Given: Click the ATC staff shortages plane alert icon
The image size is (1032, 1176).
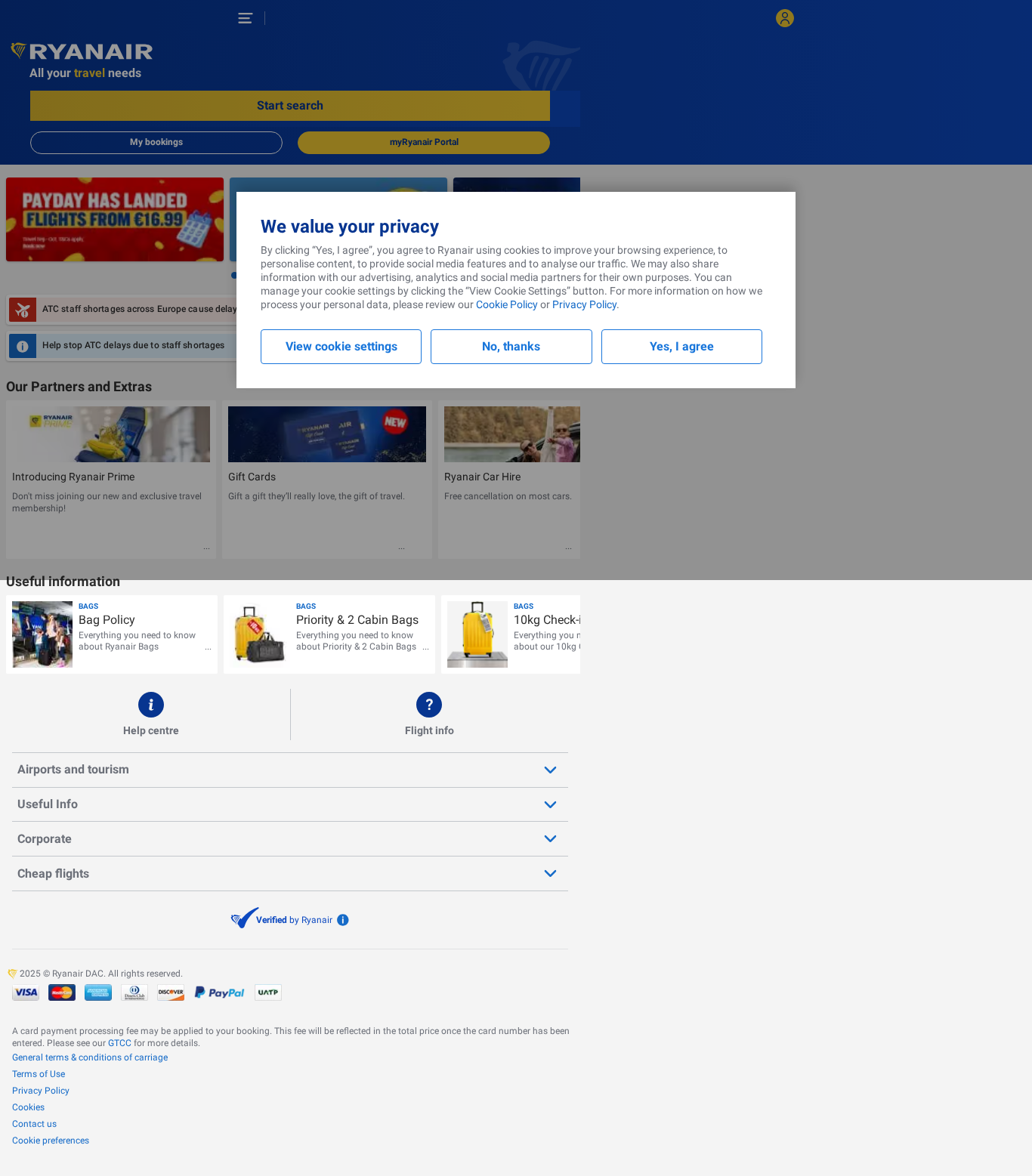Looking at the screenshot, I should pyautogui.click(x=23, y=310).
